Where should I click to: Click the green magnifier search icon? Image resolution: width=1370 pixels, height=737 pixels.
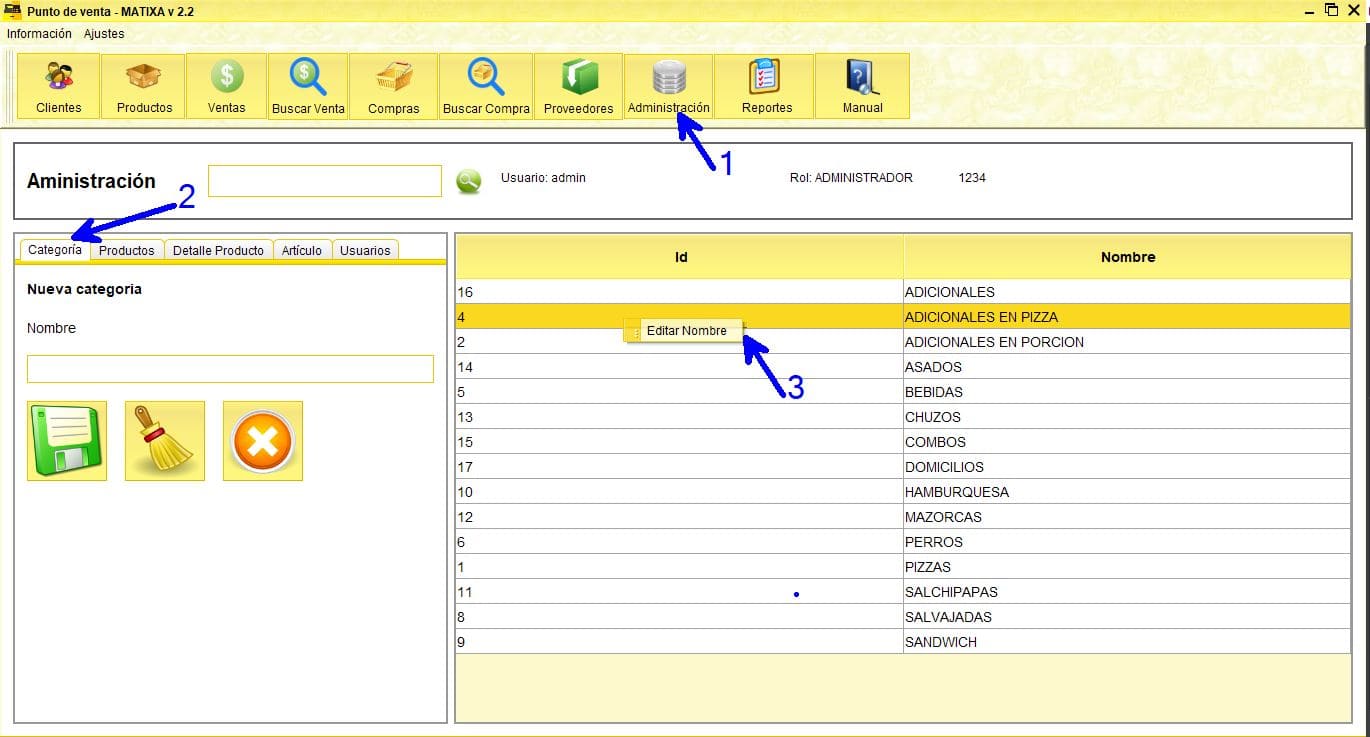pyautogui.click(x=469, y=181)
